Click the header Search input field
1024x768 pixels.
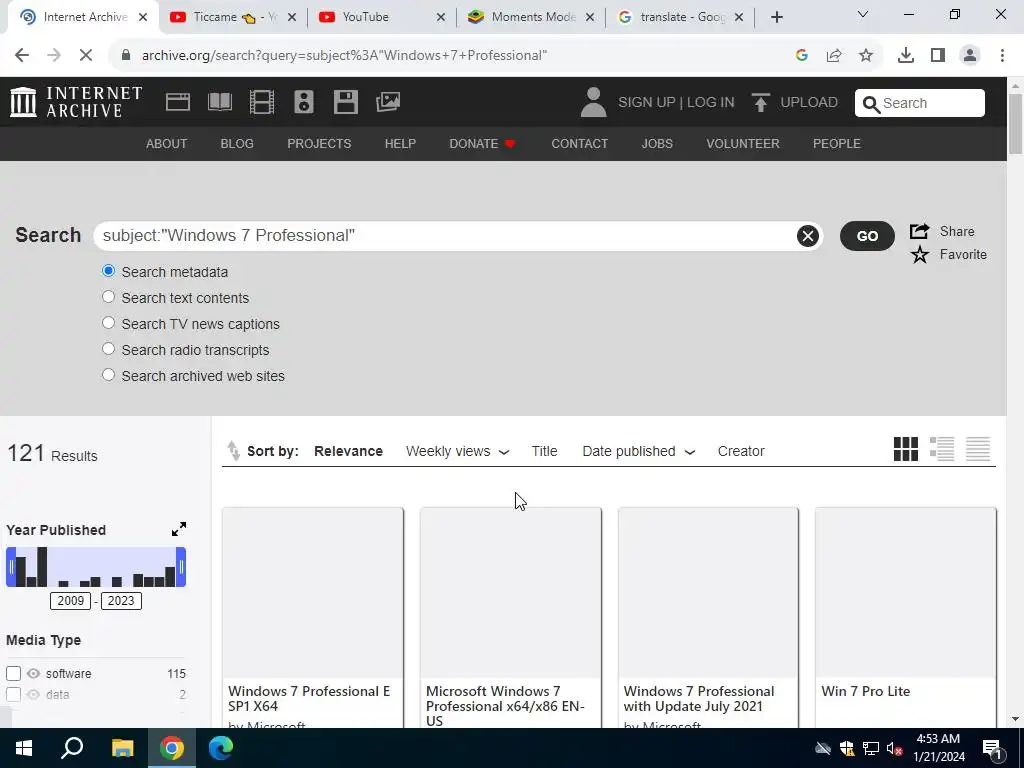[x=920, y=103]
